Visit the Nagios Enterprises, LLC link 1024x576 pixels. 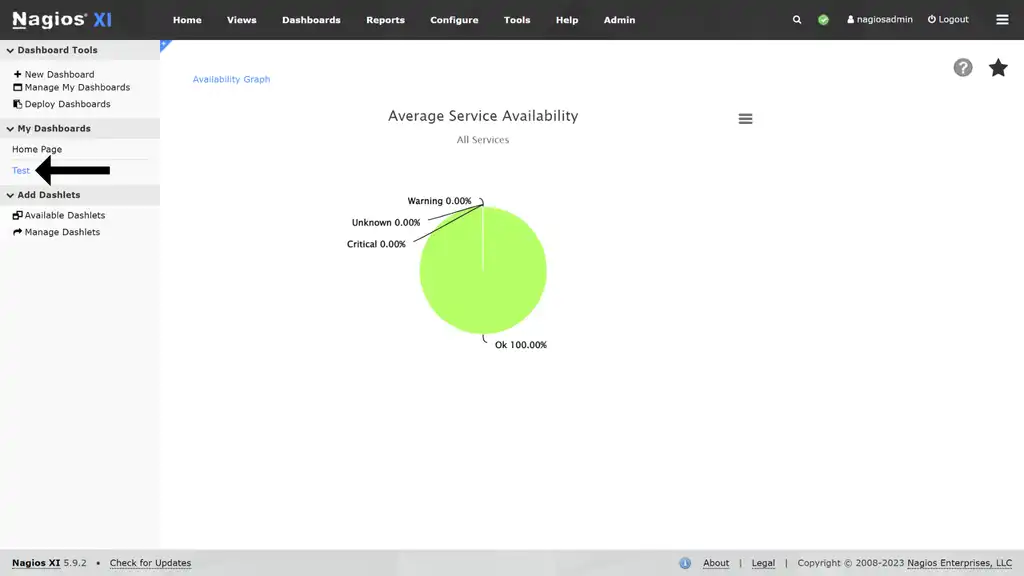click(x=959, y=562)
